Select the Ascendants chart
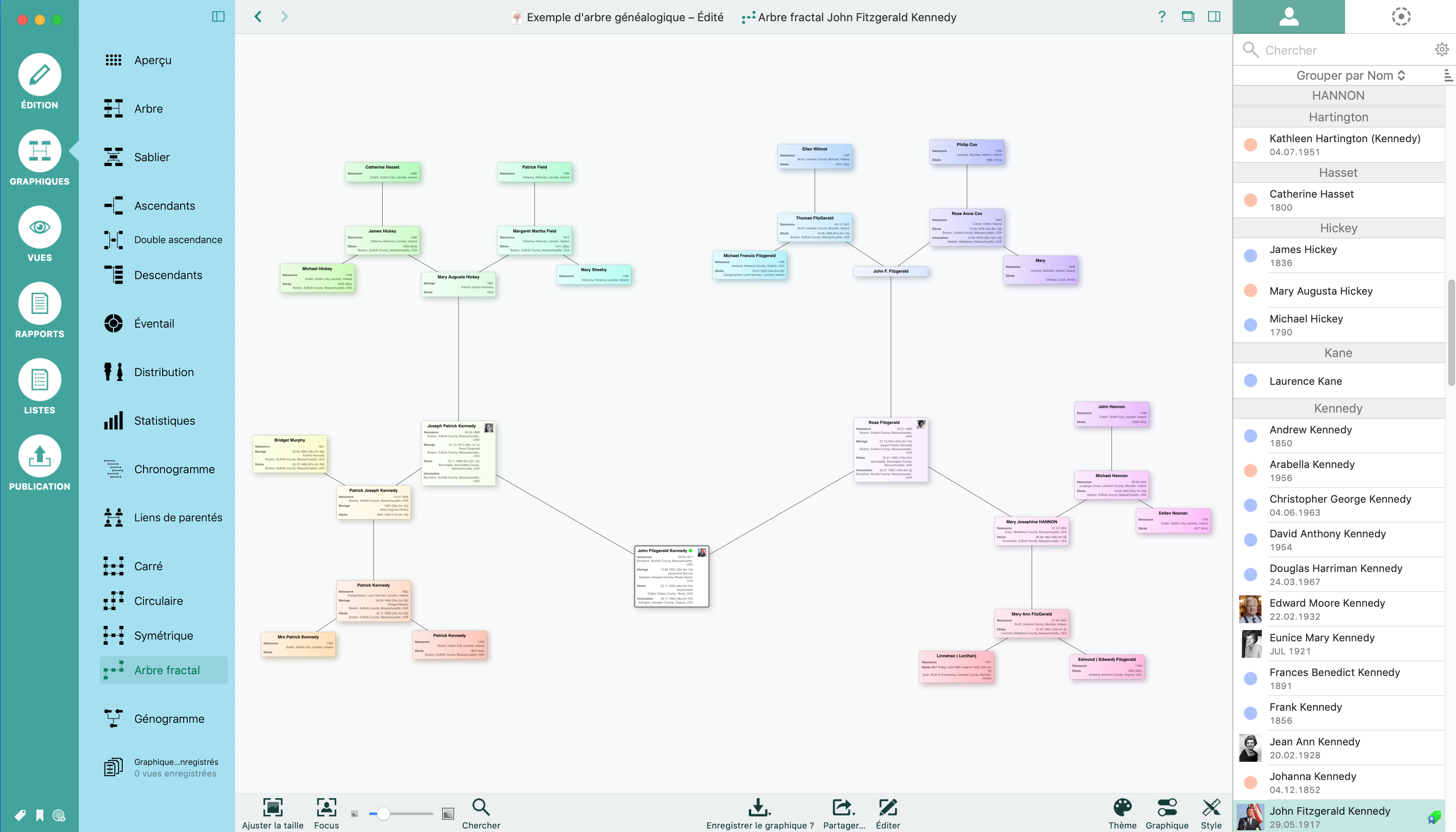The height and width of the screenshot is (832, 1456). (163, 206)
